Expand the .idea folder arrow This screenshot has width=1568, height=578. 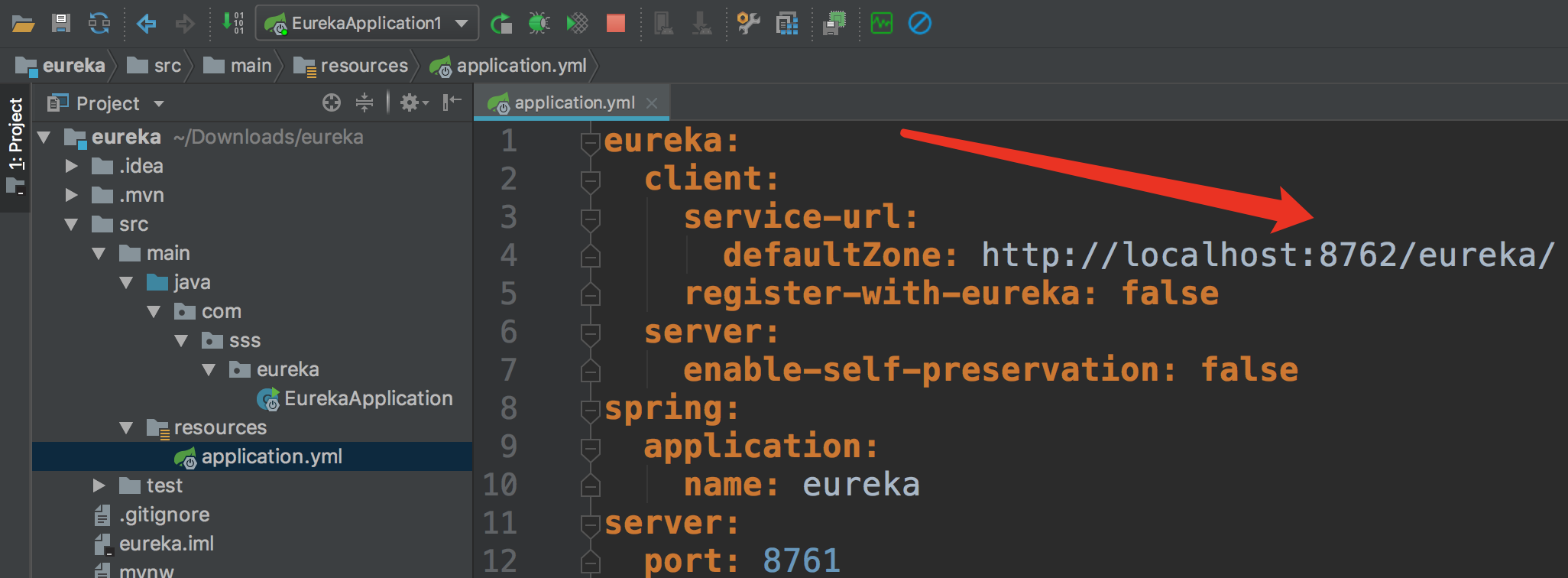click(72, 167)
